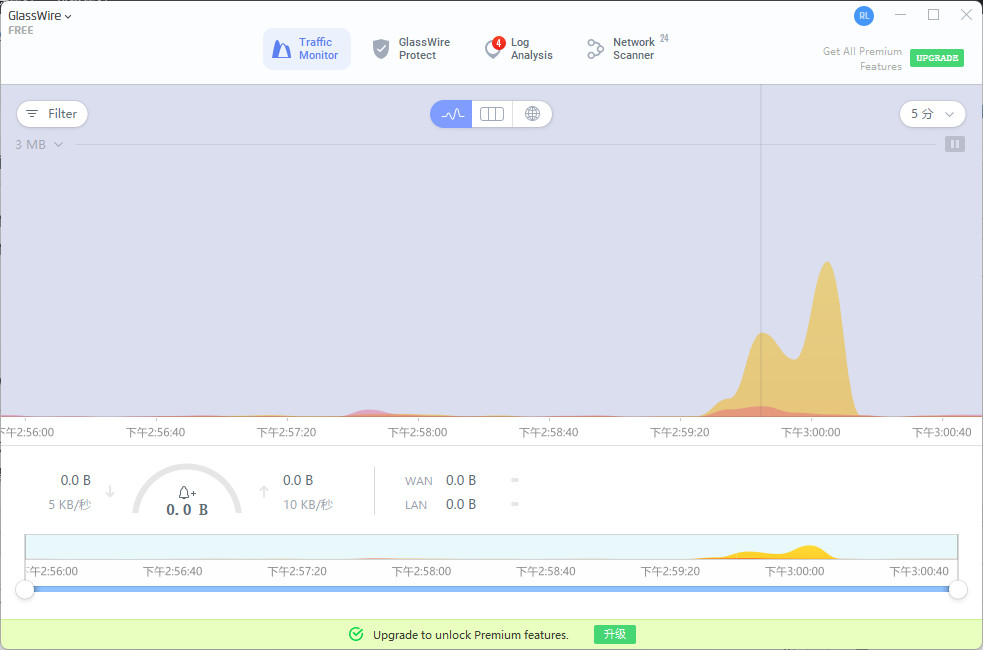Image resolution: width=983 pixels, height=650 pixels.
Task: Open the Filter panel
Action: pos(52,114)
